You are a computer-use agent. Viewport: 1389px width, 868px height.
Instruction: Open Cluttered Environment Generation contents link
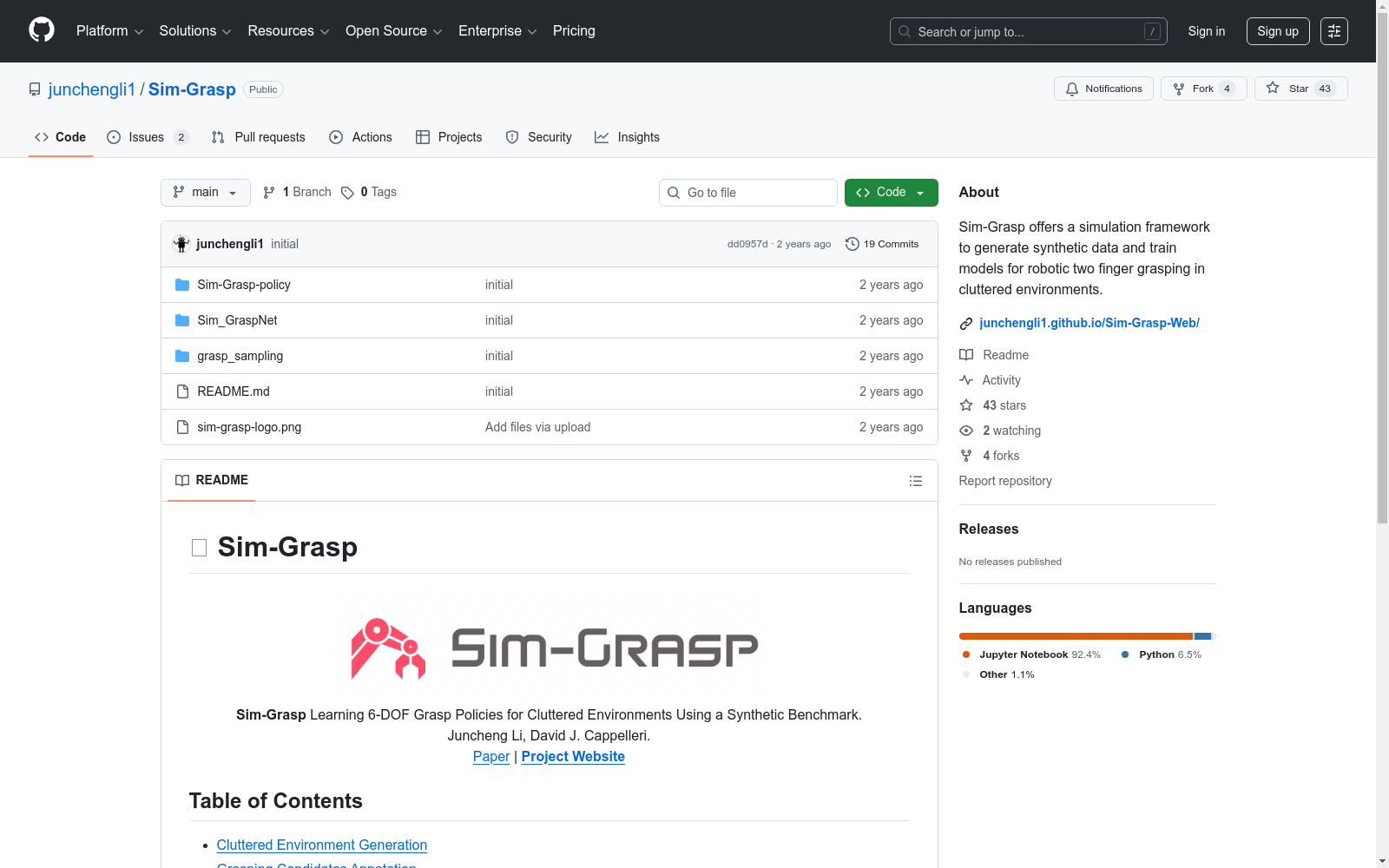[x=322, y=845]
